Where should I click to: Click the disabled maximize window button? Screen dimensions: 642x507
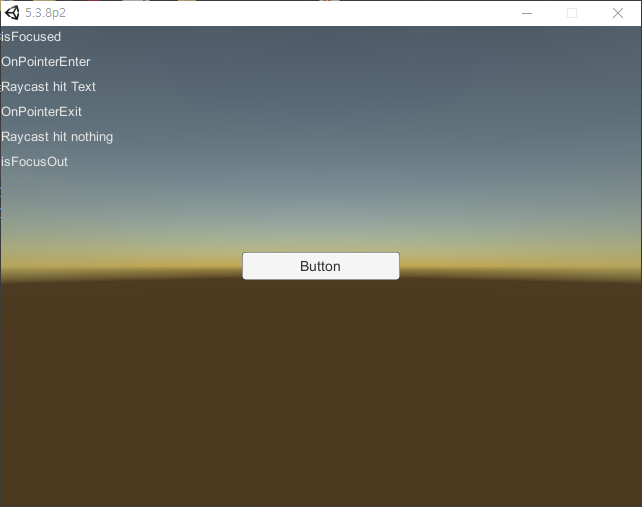[572, 13]
